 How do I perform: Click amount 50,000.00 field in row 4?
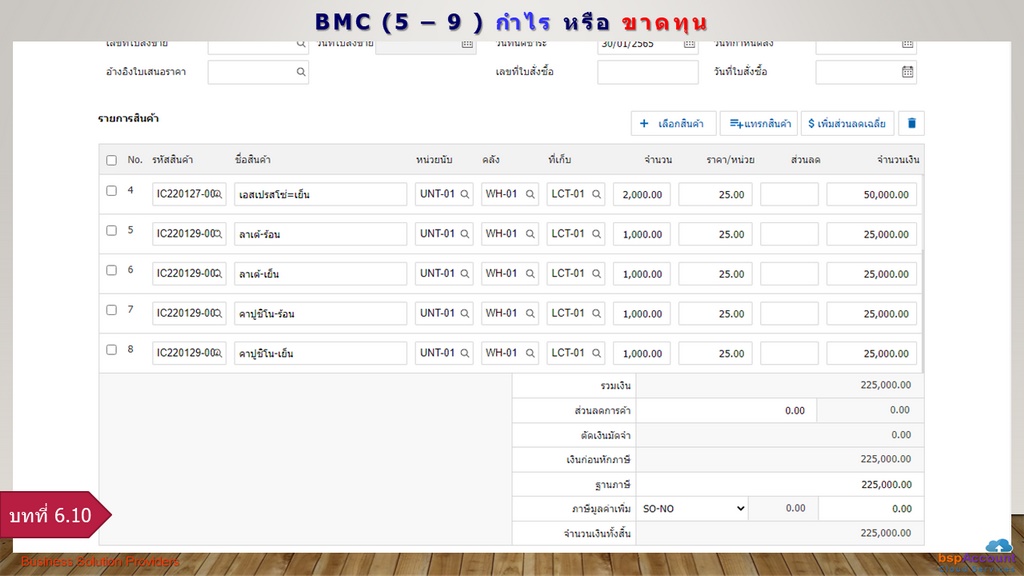coord(871,195)
